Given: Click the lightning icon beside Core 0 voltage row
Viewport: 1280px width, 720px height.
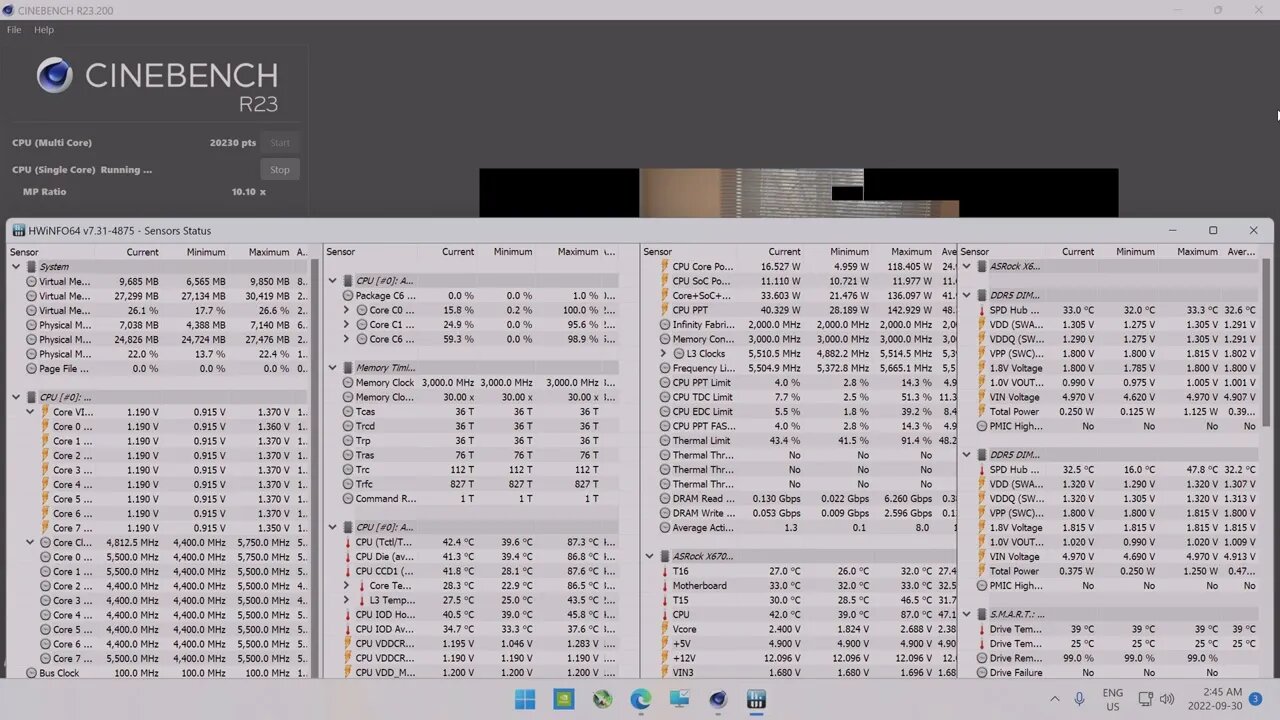Looking at the screenshot, I should [44, 427].
